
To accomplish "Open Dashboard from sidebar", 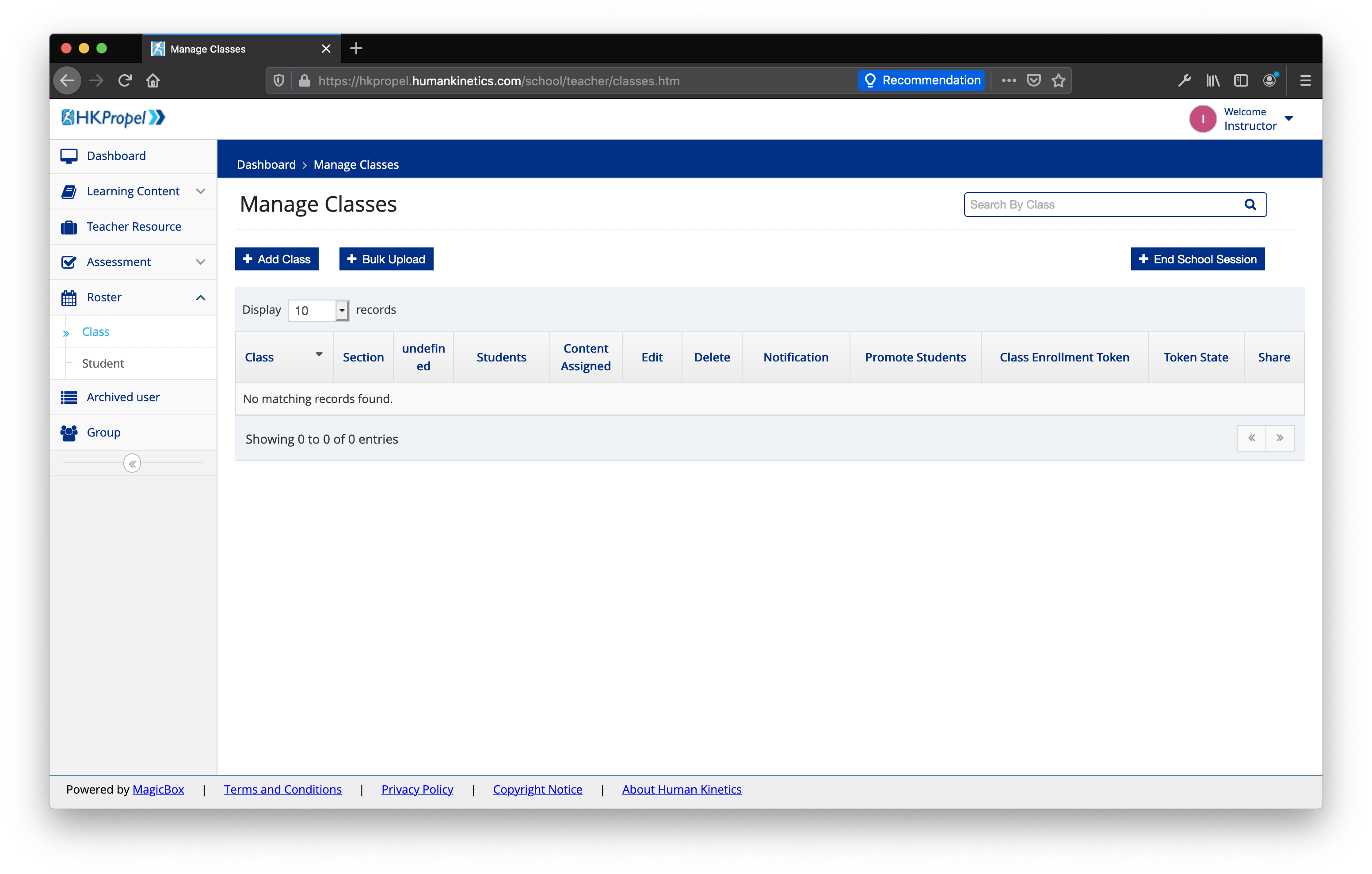I will pos(116,156).
